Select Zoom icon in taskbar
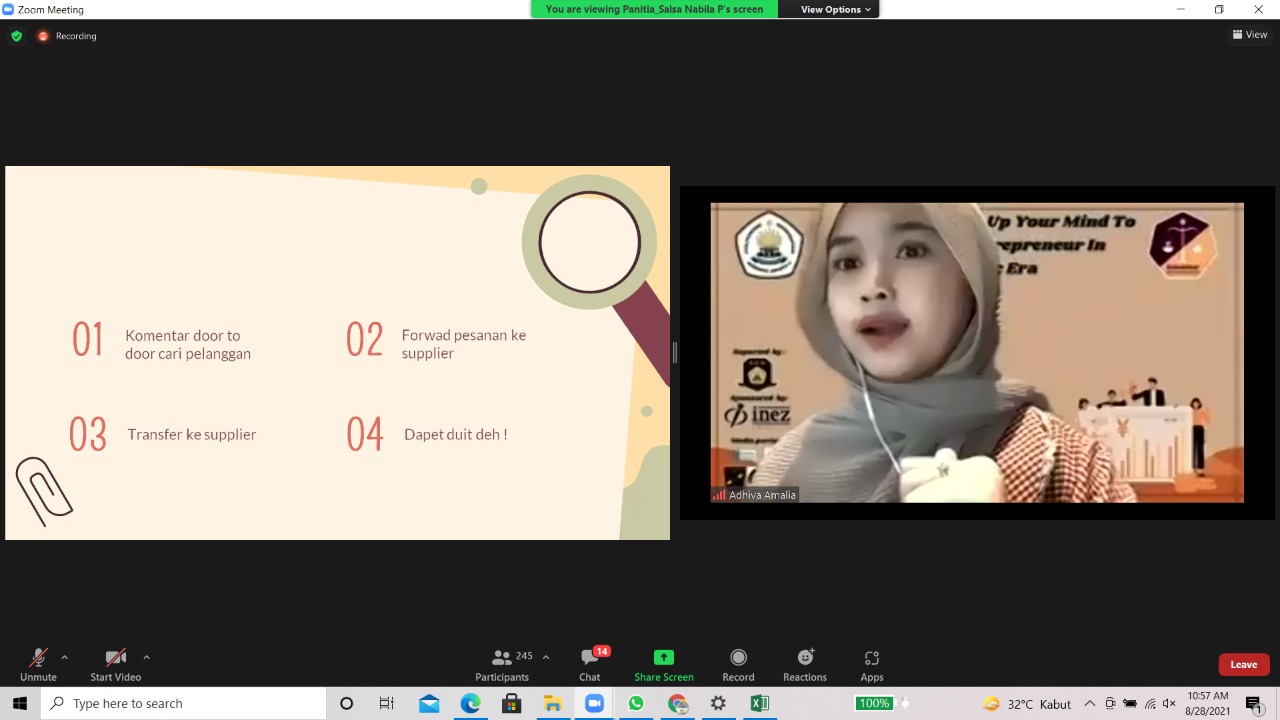Screen dimensions: 1280x720 [x=595, y=703]
